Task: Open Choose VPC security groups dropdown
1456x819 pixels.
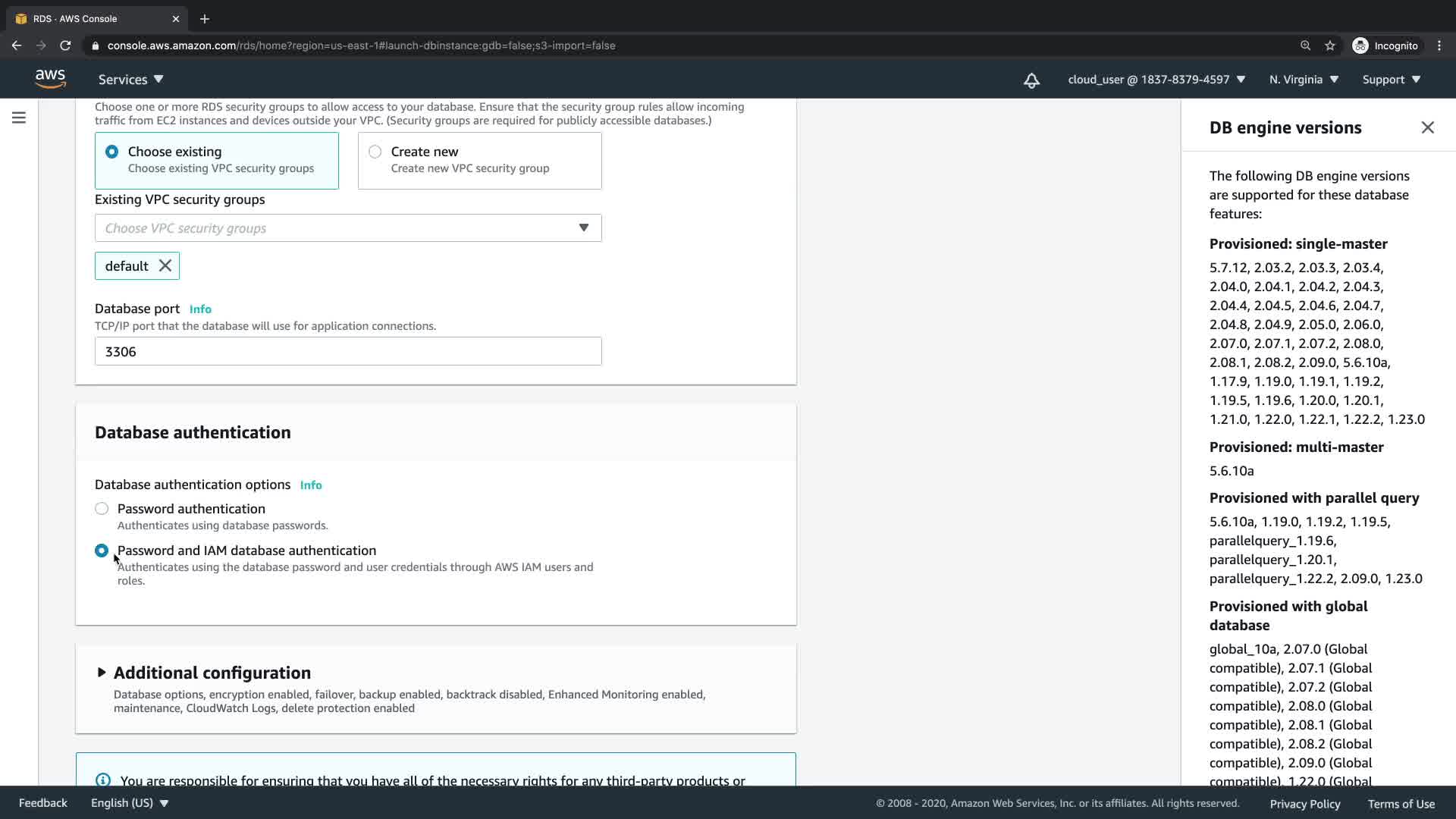Action: point(348,228)
